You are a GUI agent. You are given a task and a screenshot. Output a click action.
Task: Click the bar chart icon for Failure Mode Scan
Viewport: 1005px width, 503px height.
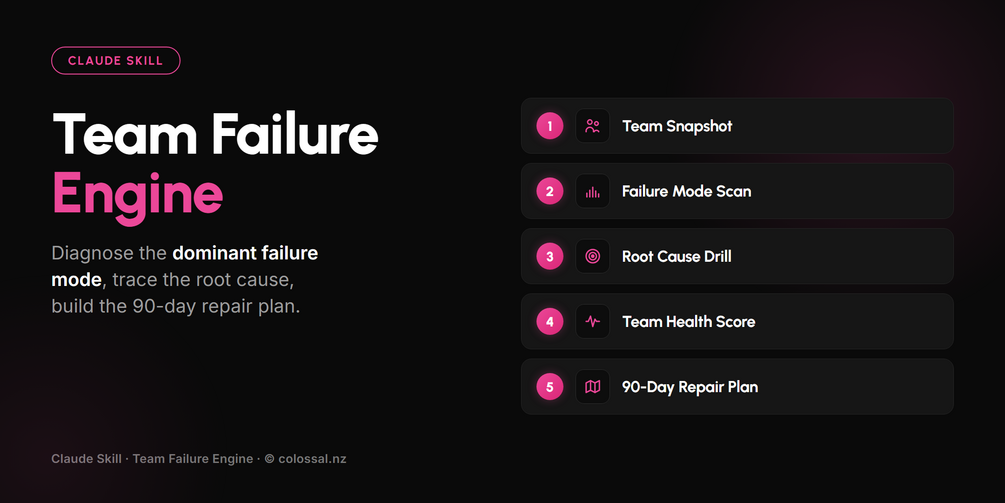coord(592,191)
